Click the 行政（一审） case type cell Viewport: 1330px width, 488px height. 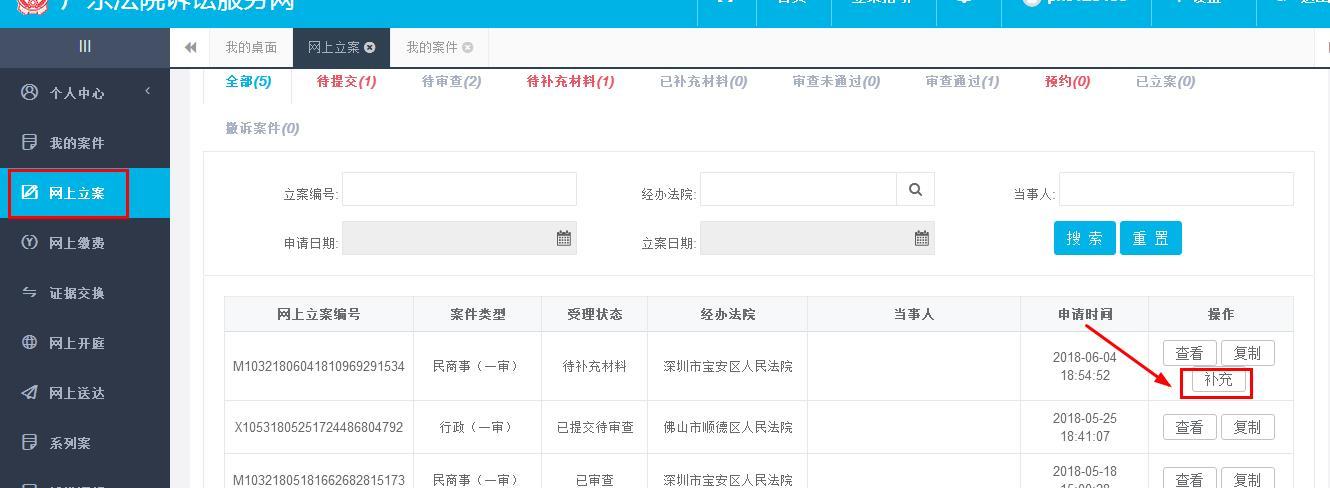(x=477, y=427)
